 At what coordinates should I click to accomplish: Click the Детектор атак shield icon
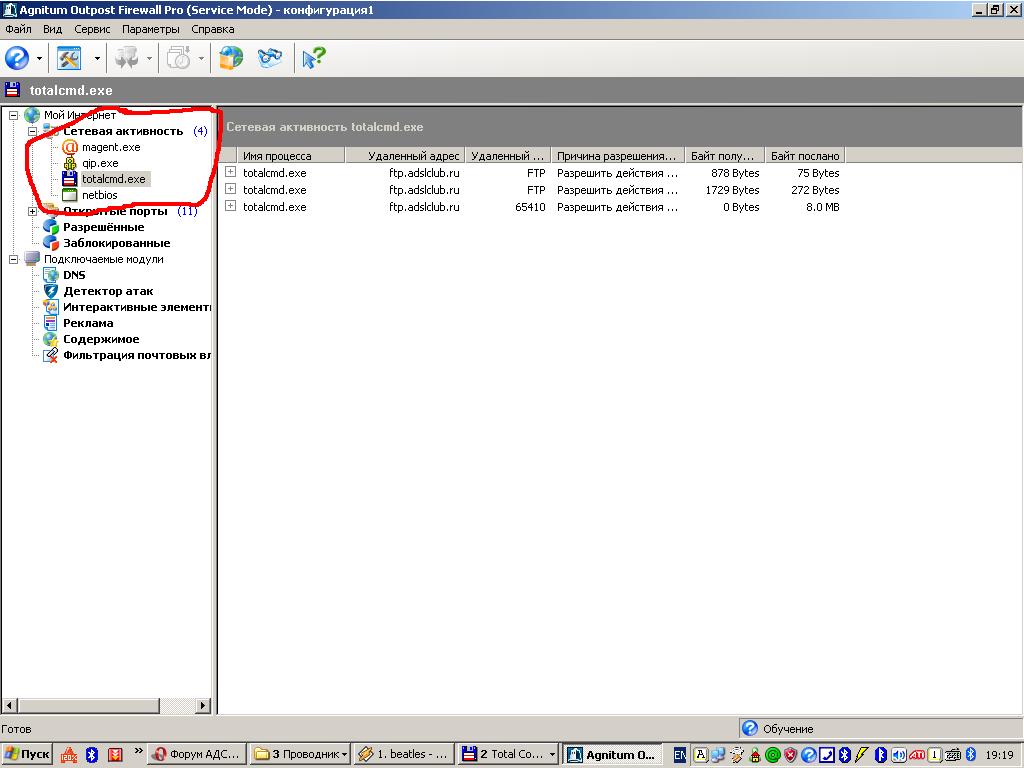click(50, 291)
